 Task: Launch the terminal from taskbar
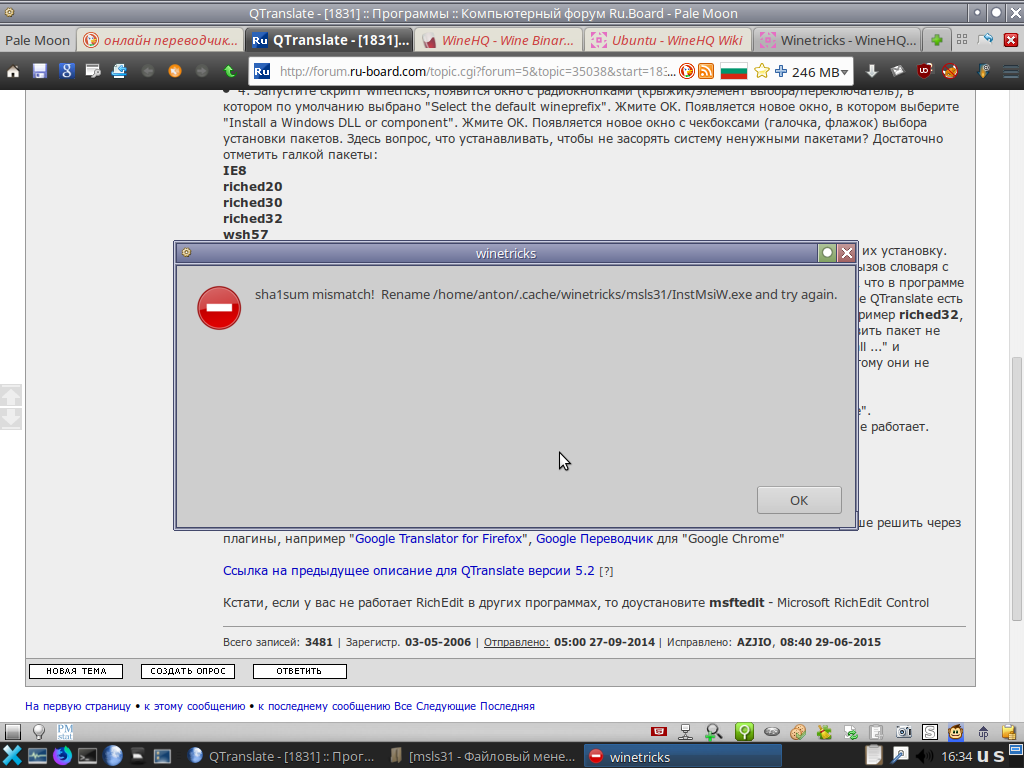coord(87,756)
